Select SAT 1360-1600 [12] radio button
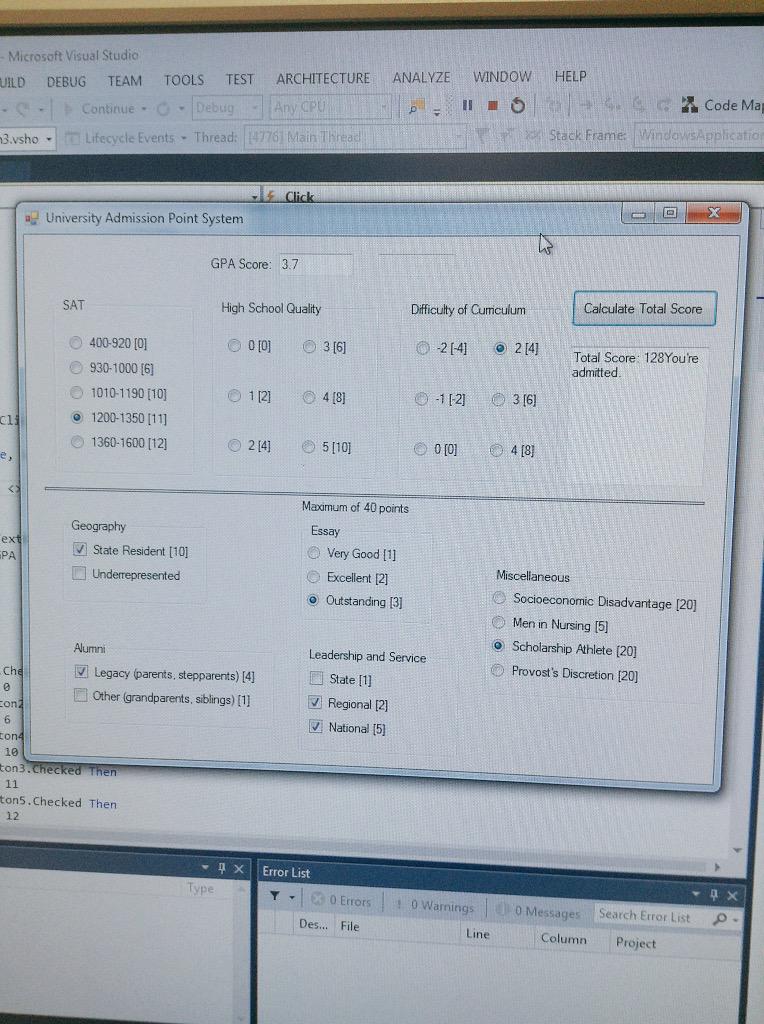The width and height of the screenshot is (764, 1024). (78, 442)
